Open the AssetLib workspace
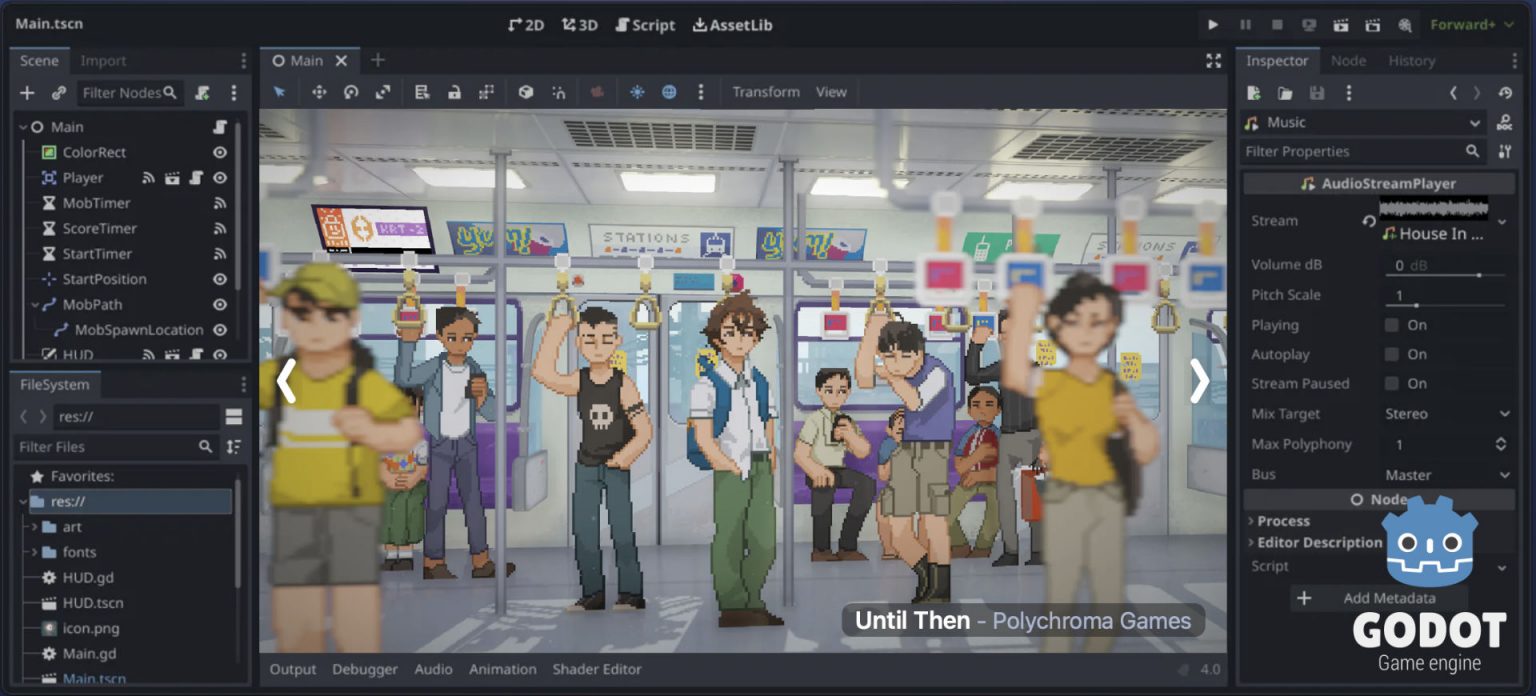Viewport: 1536px width, 696px height. click(732, 24)
